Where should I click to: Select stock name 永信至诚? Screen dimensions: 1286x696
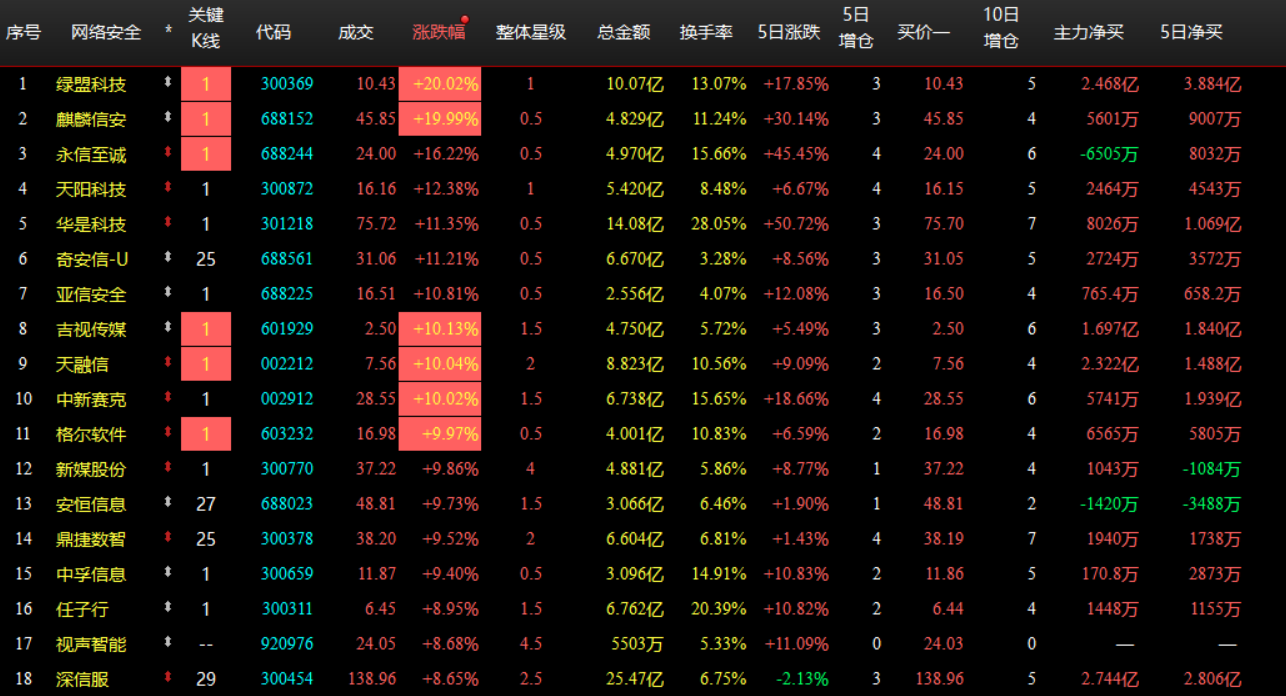[x=91, y=155]
